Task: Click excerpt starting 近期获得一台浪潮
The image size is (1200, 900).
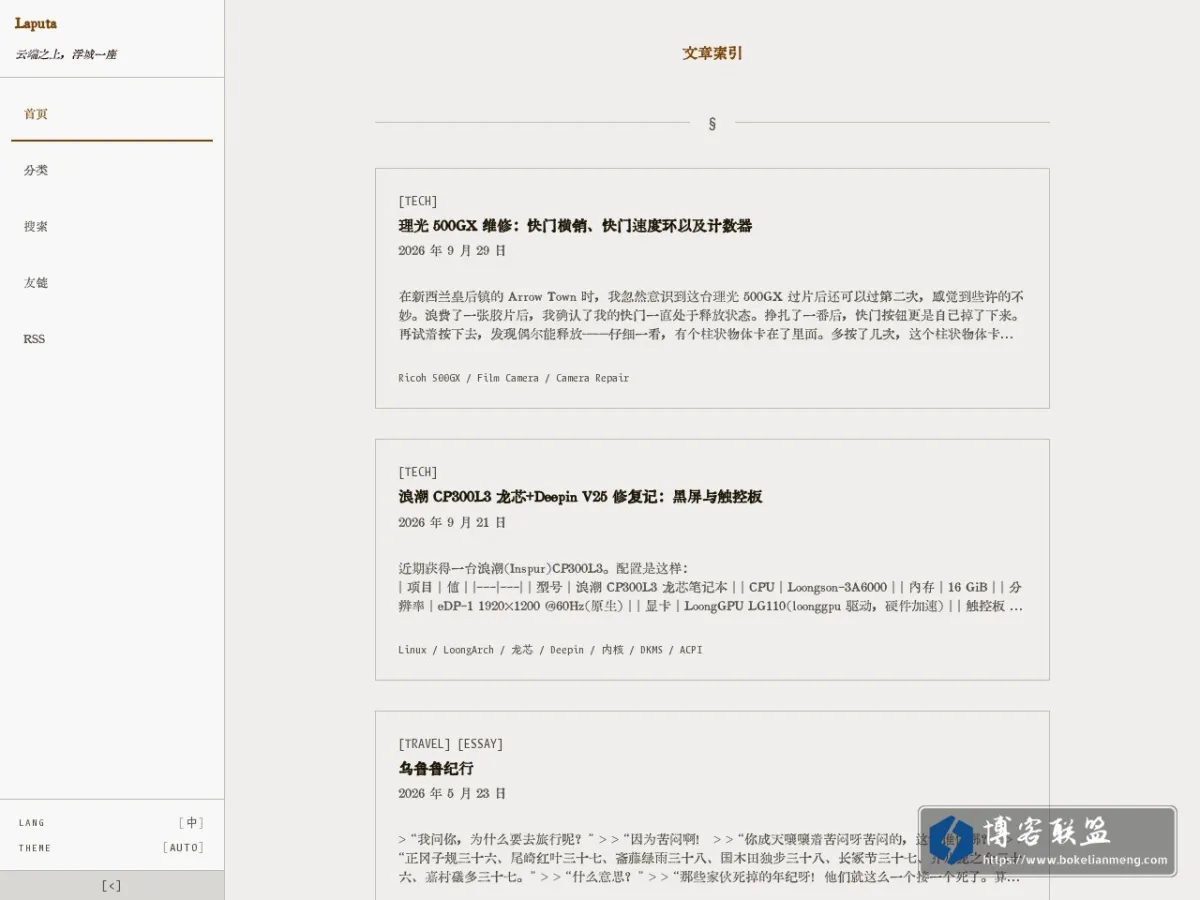Action: pos(711,587)
